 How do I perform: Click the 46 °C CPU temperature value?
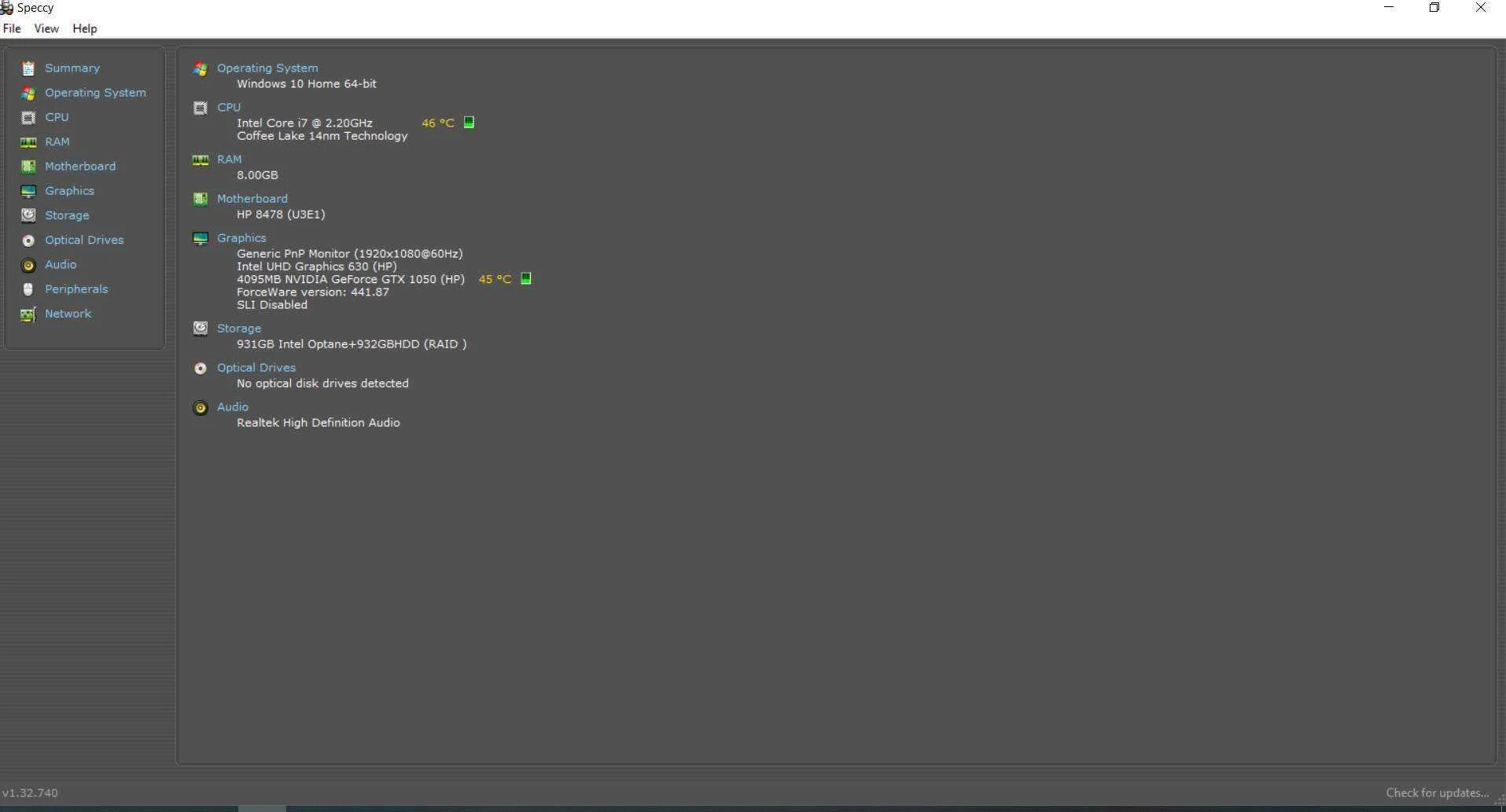(438, 123)
